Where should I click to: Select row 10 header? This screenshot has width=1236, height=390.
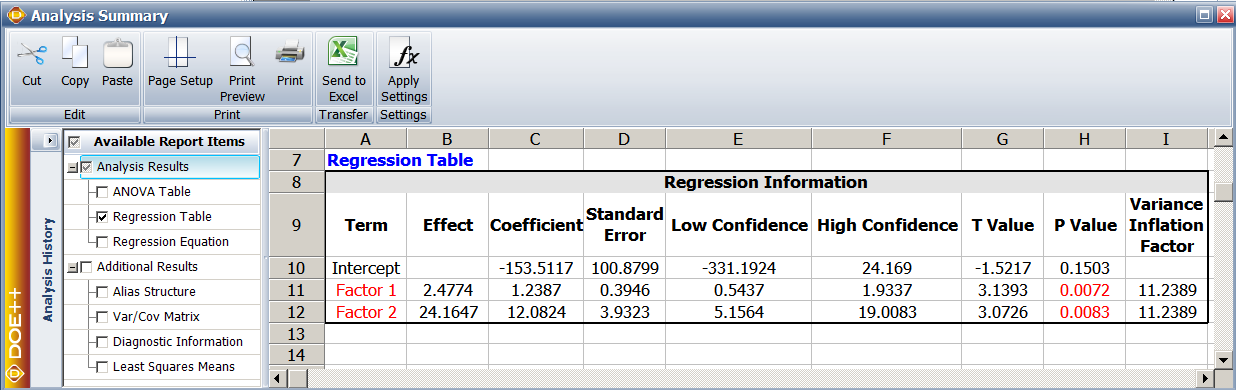296,268
